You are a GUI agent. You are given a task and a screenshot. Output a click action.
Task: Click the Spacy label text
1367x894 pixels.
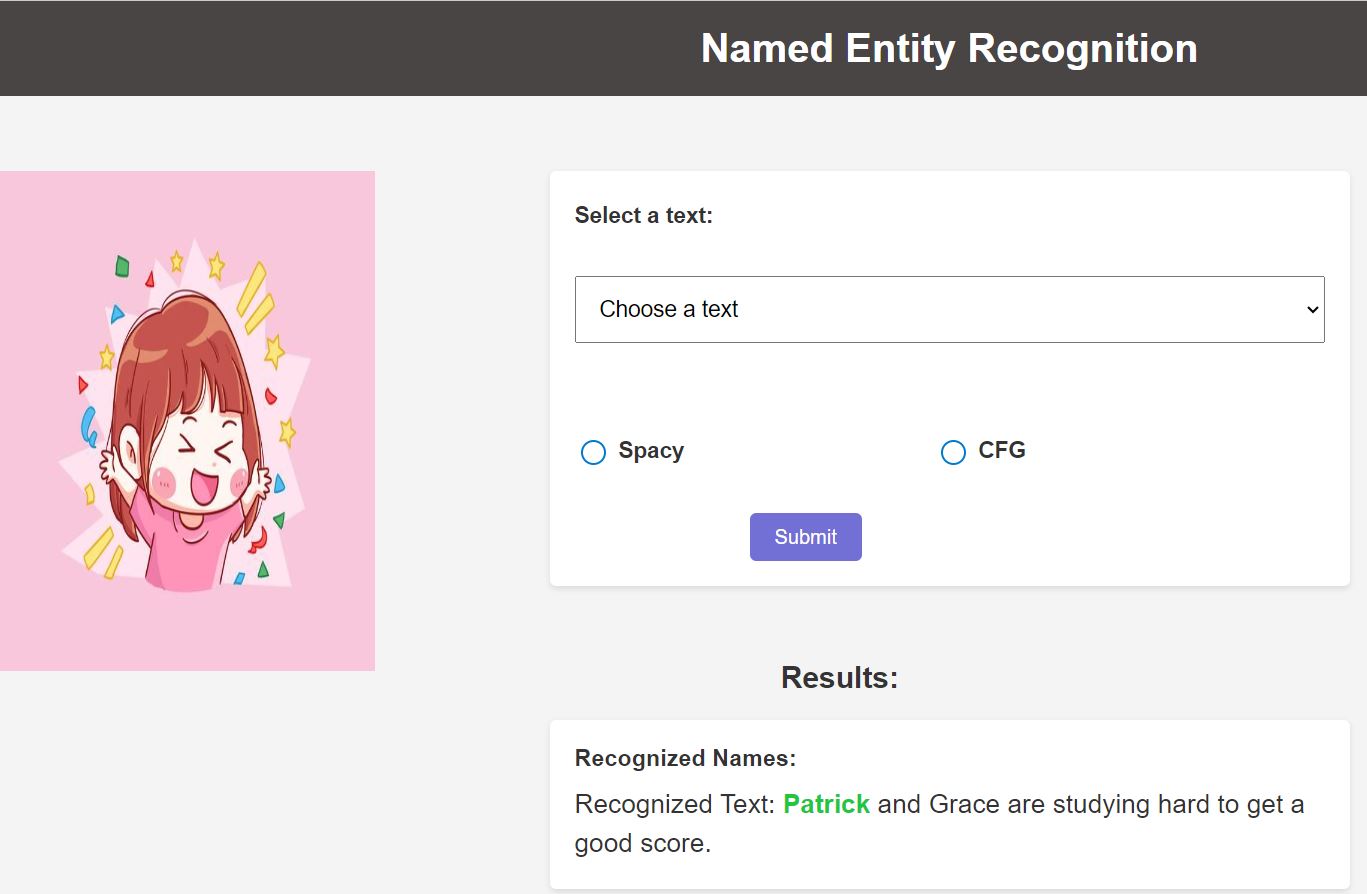(x=651, y=450)
